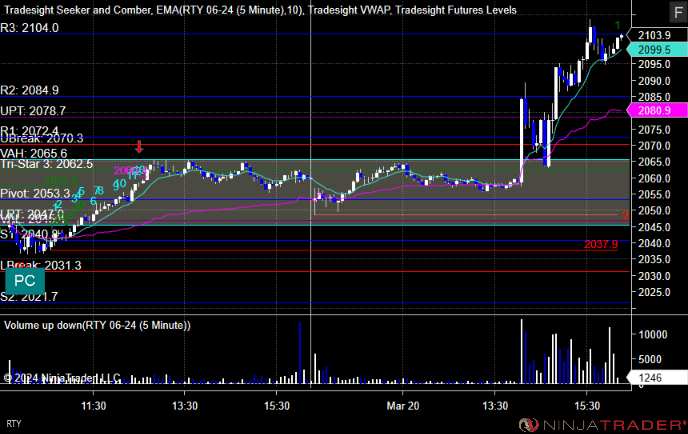Click the green number 1 above last candles
688x434 pixels.
(618, 25)
